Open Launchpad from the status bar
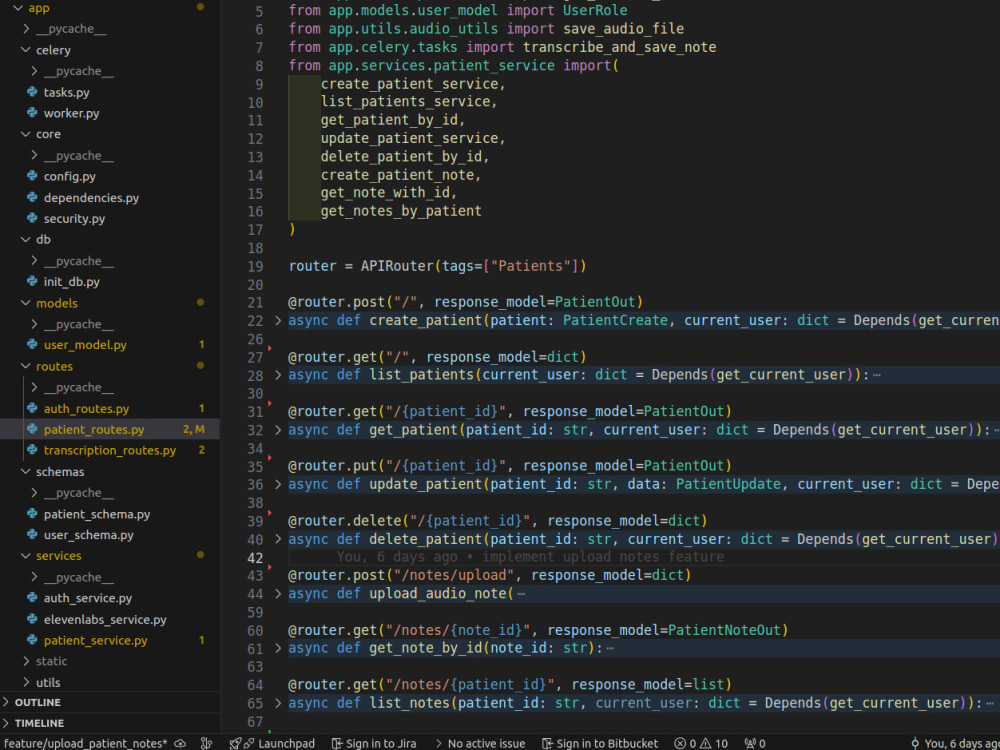This screenshot has height=750, width=1000. [x=272, y=743]
